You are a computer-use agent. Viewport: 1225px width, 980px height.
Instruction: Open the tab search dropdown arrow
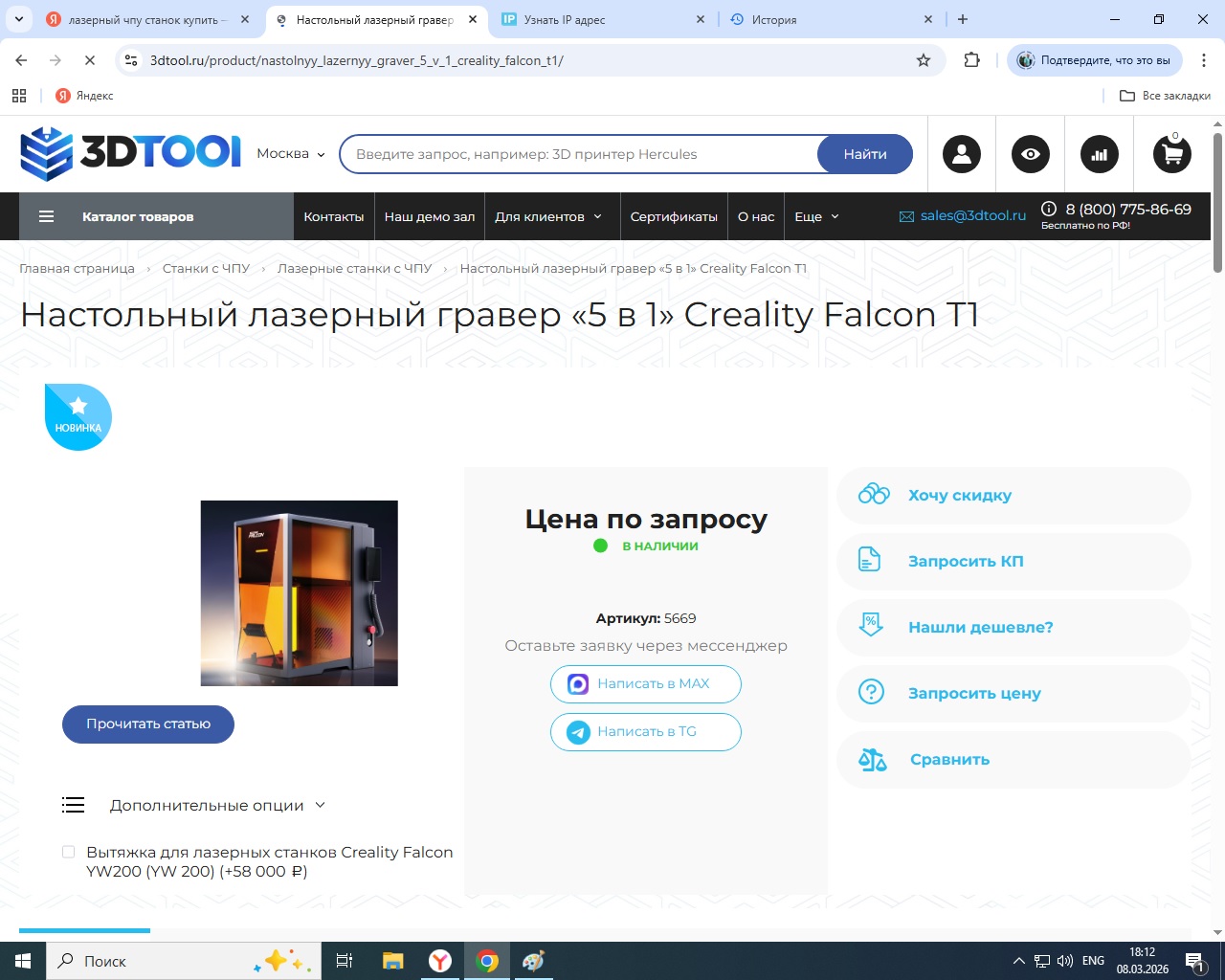pyautogui.click(x=18, y=19)
